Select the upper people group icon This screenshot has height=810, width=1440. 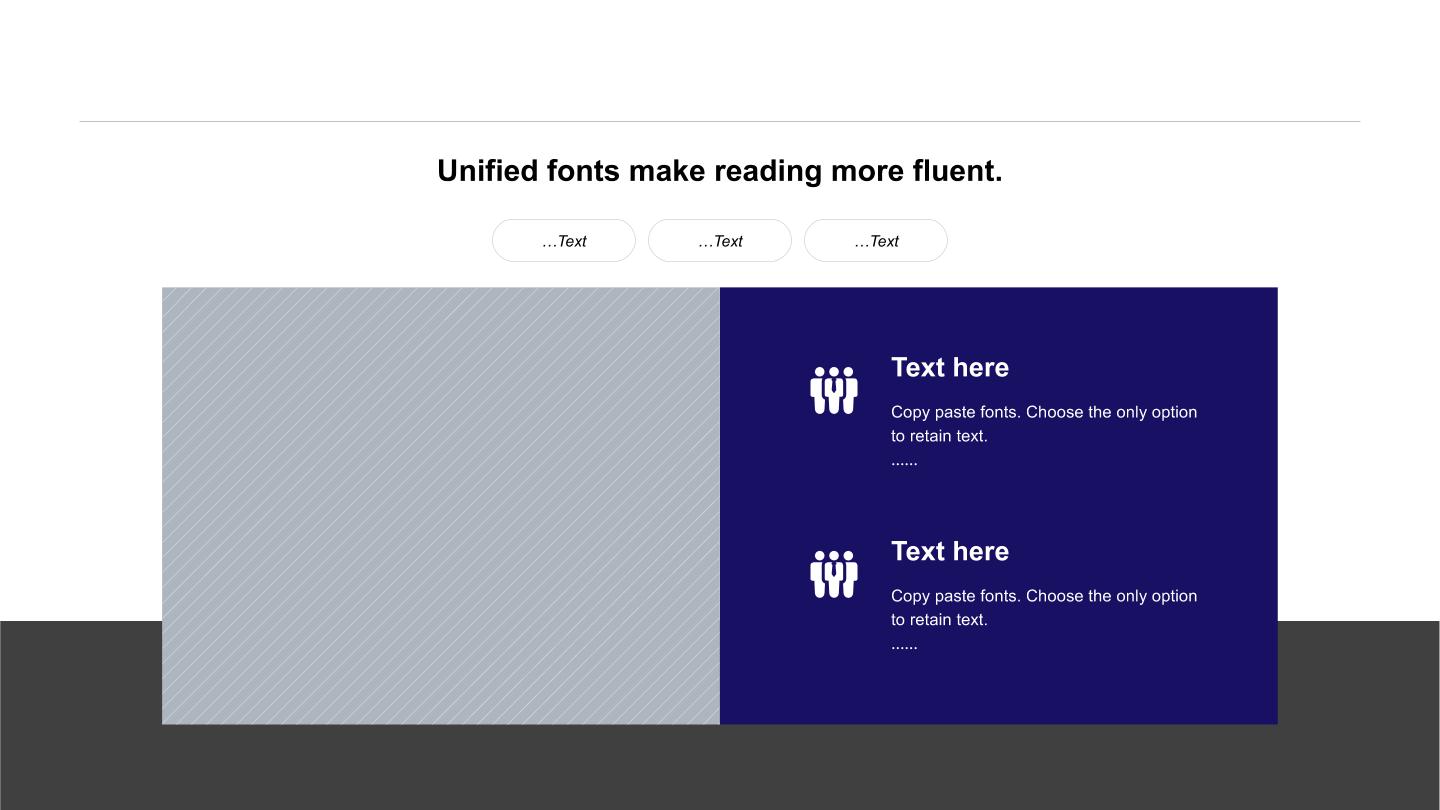pos(834,390)
